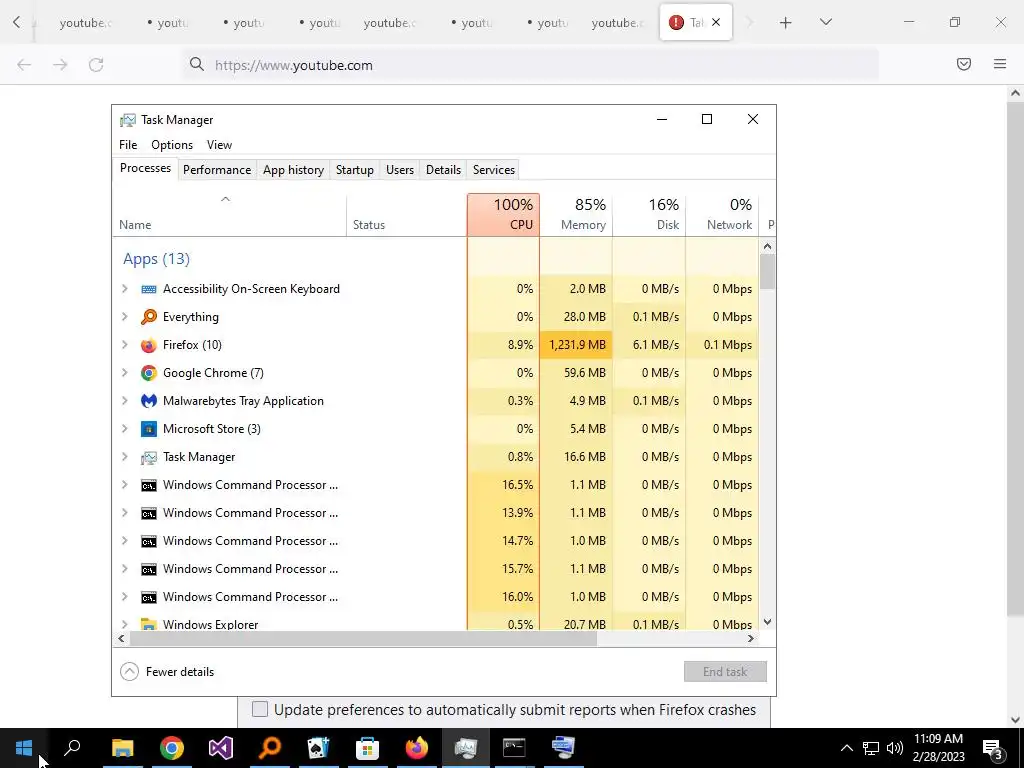The width and height of the screenshot is (1024, 768).
Task: Open Microsoft Store from the taskbar
Action: (367, 748)
